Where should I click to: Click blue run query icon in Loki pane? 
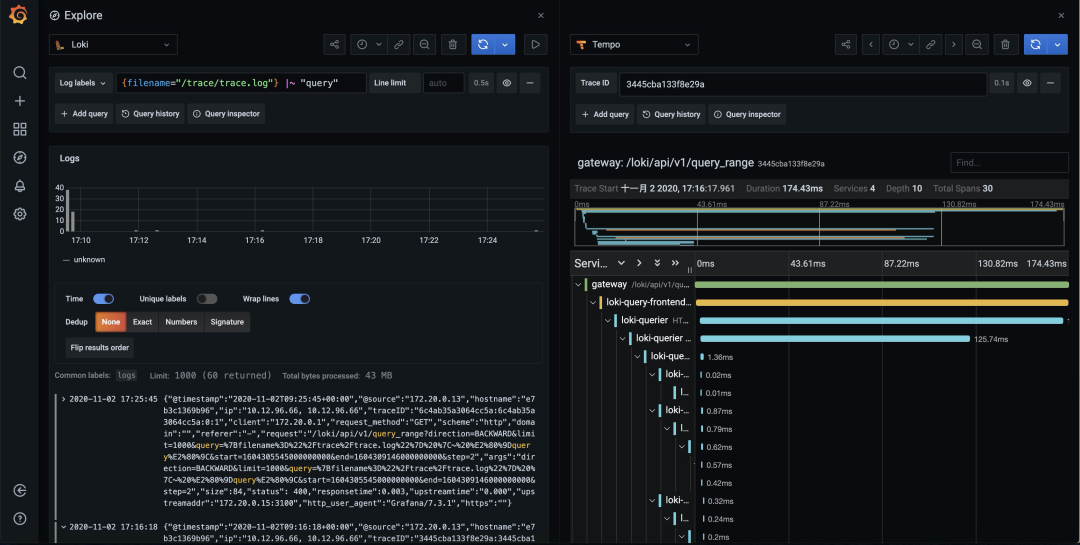483,44
